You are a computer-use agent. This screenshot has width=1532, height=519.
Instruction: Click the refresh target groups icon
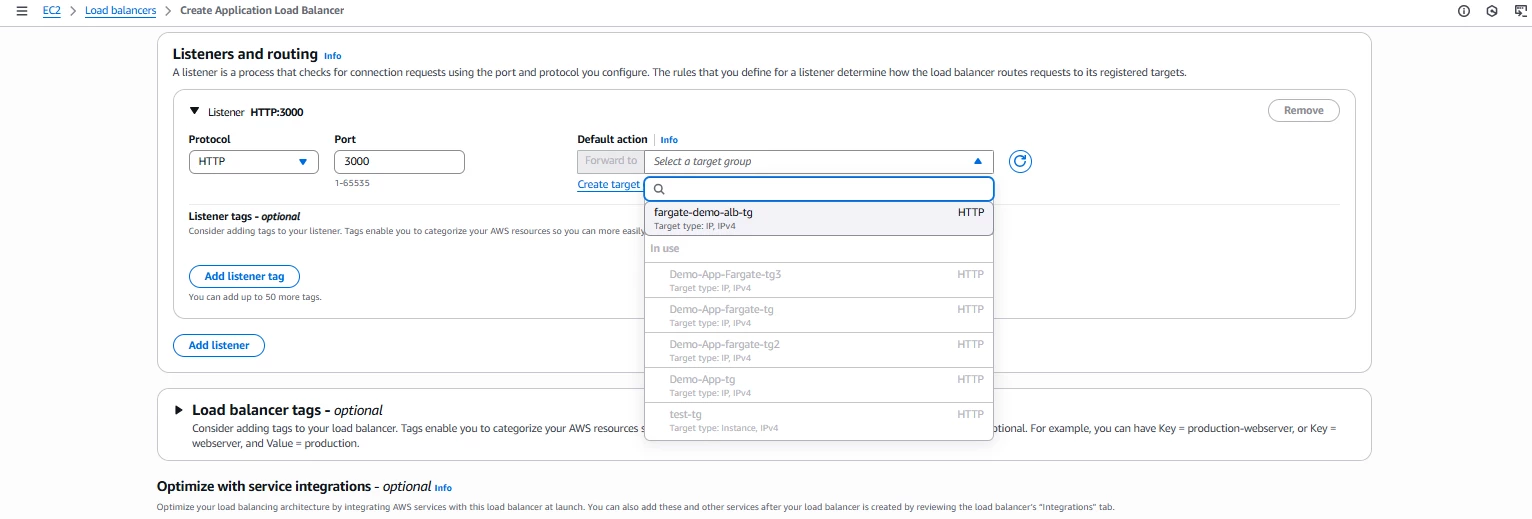coord(1019,161)
